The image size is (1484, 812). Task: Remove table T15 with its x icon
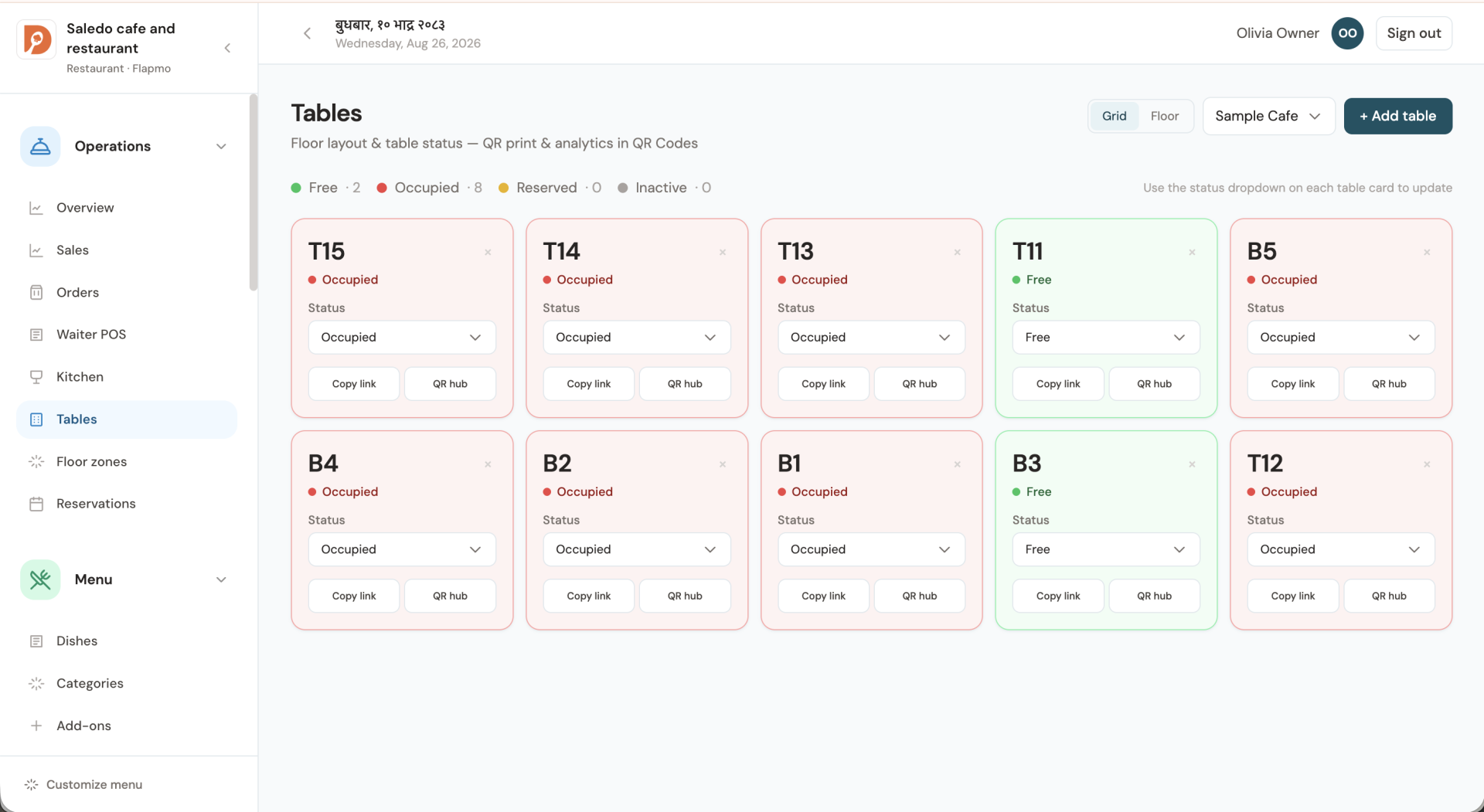click(488, 253)
